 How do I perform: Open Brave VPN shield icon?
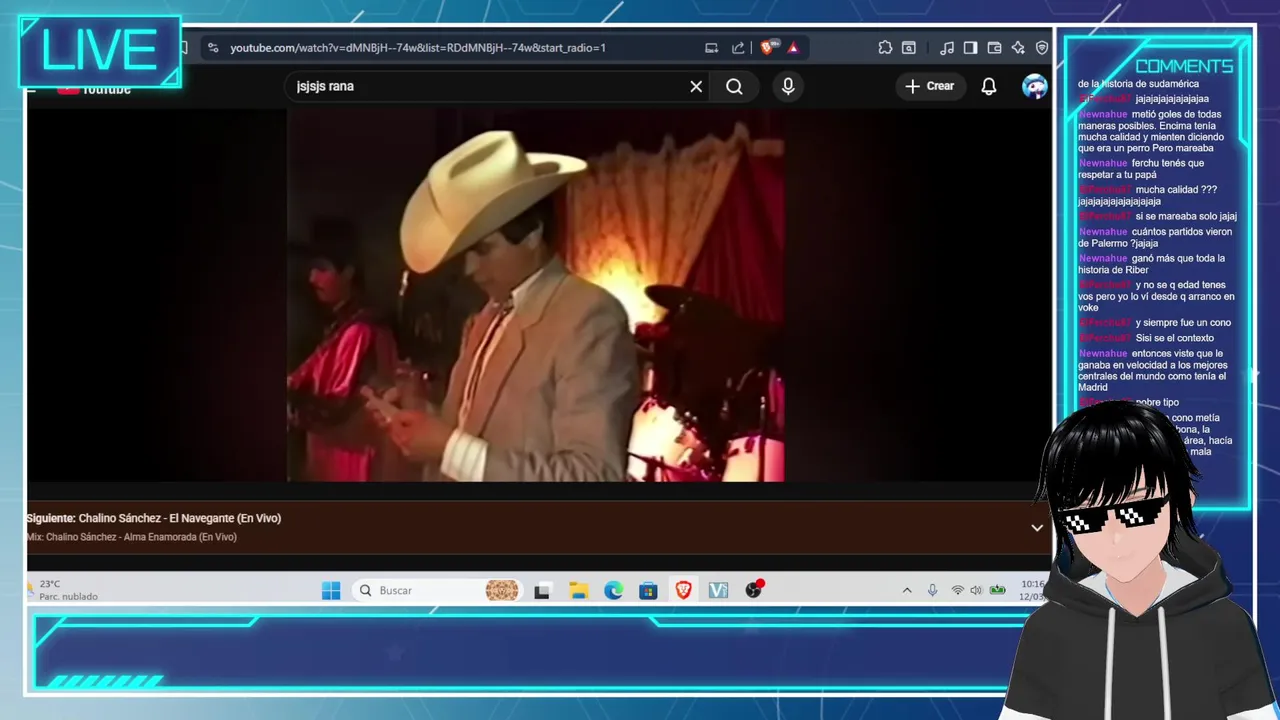[x=1041, y=48]
